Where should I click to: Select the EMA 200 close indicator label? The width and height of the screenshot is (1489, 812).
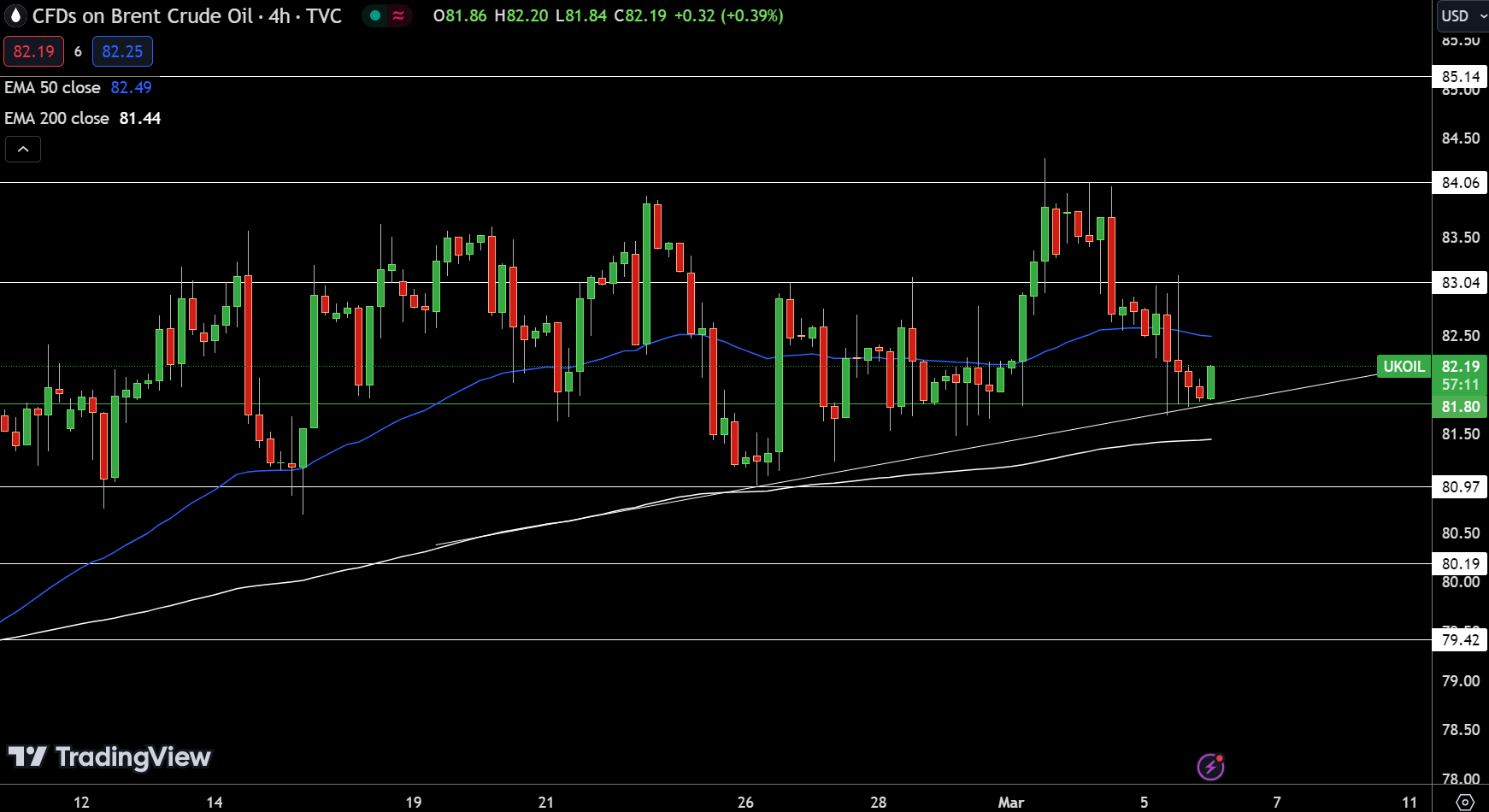click(56, 118)
